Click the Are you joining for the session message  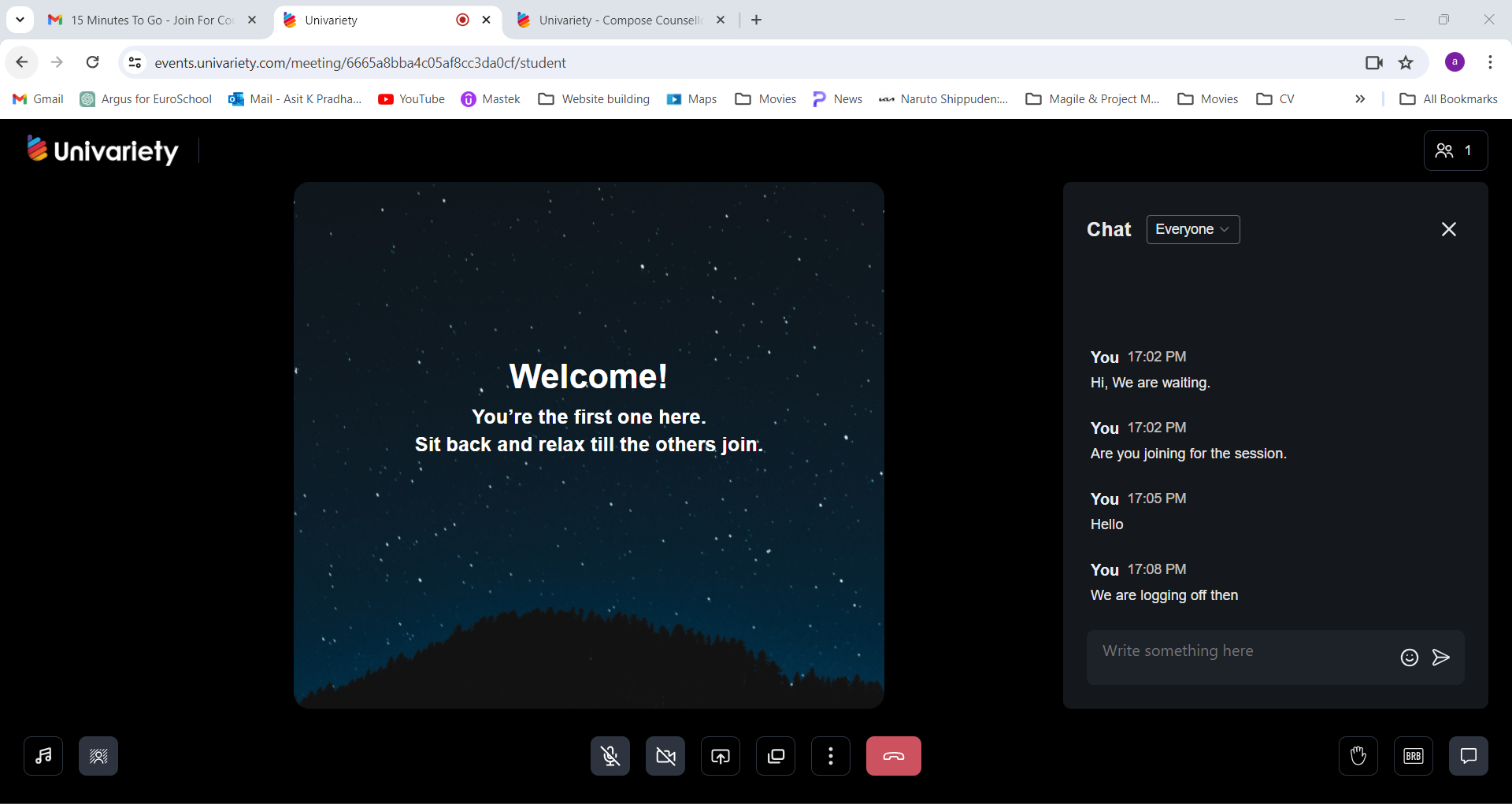point(1188,454)
